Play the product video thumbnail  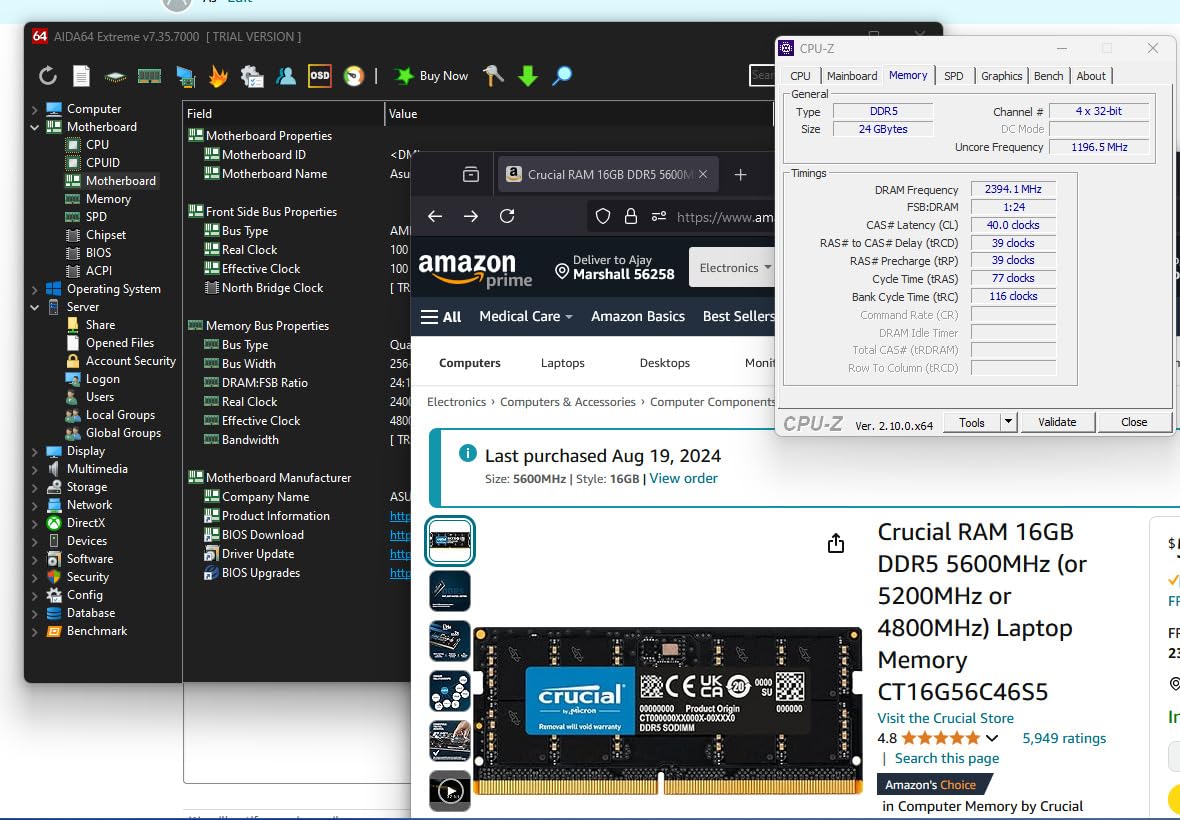click(x=450, y=791)
